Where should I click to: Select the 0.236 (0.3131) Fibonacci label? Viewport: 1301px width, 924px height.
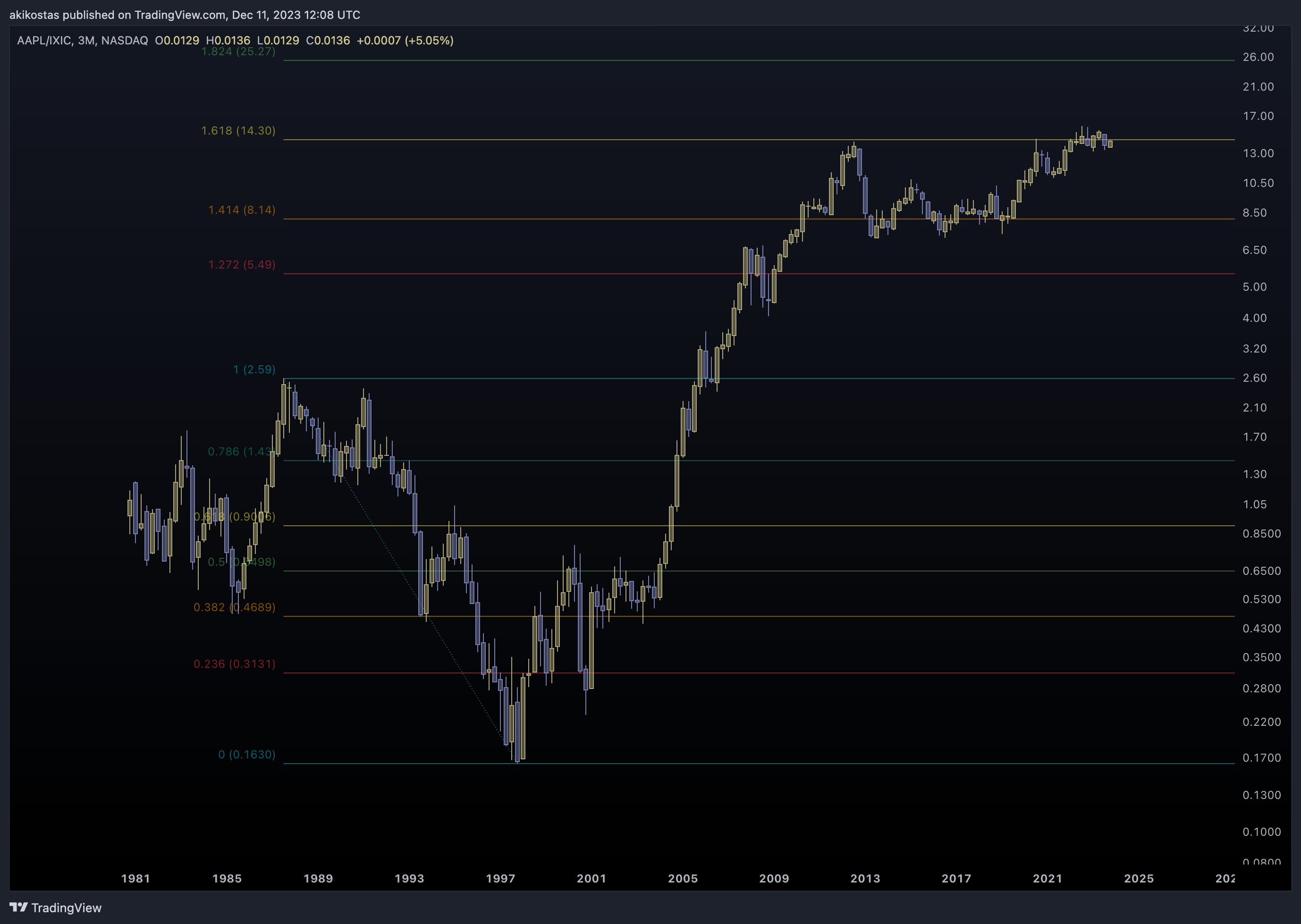click(x=235, y=664)
